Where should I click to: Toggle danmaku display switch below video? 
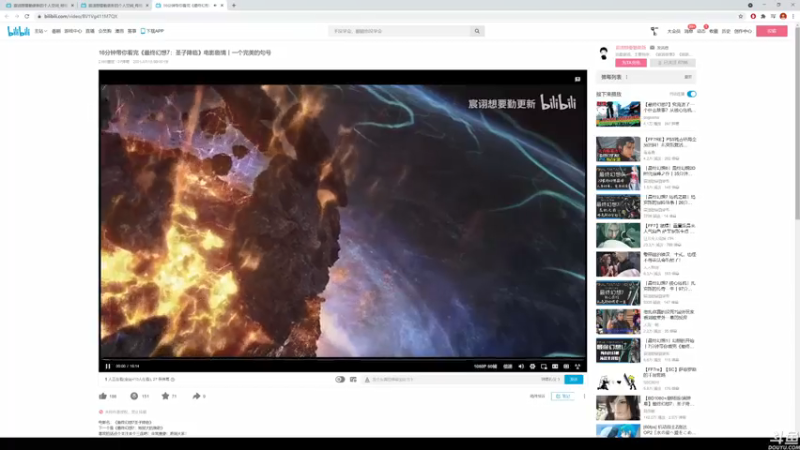coord(340,380)
